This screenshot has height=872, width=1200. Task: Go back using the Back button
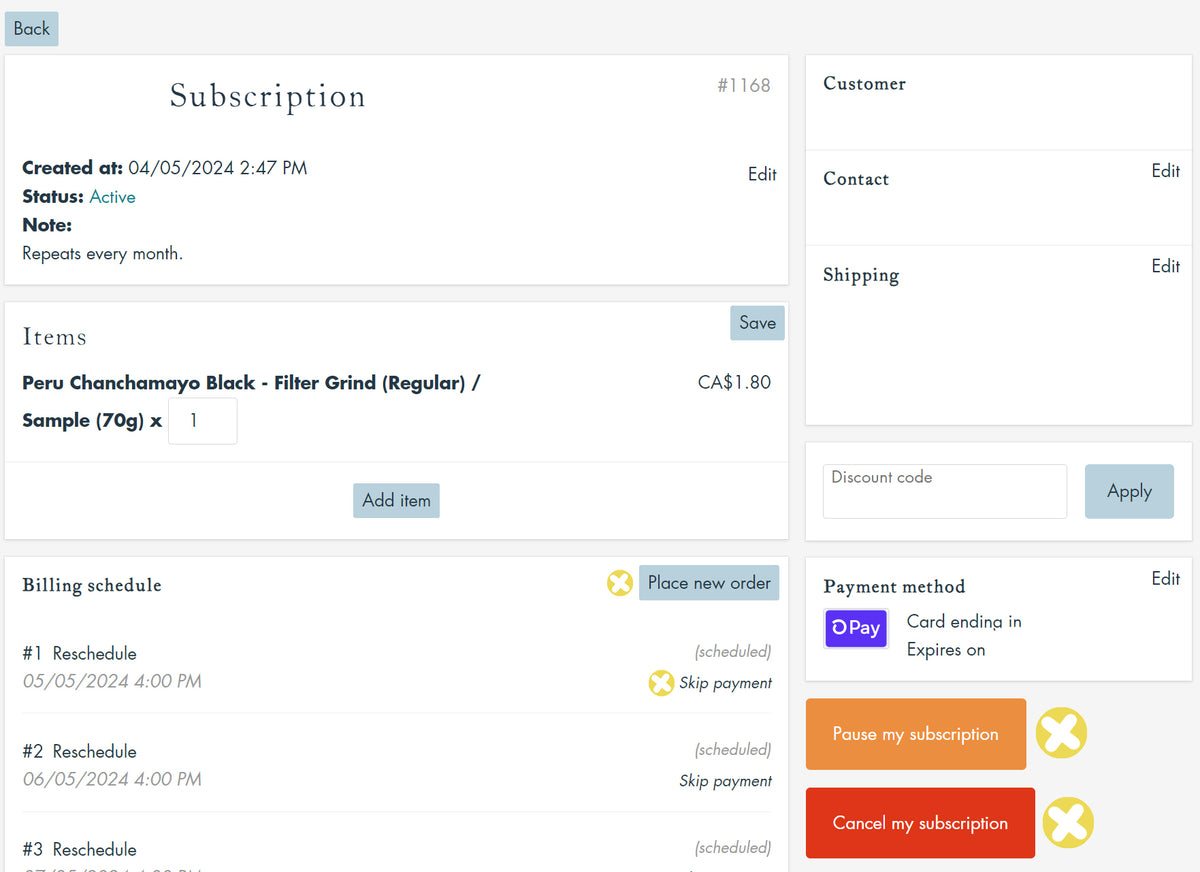[x=32, y=29]
